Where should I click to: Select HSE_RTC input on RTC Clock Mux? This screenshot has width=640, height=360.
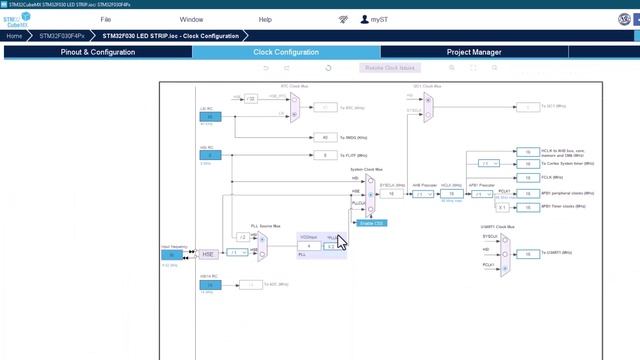(294, 99)
